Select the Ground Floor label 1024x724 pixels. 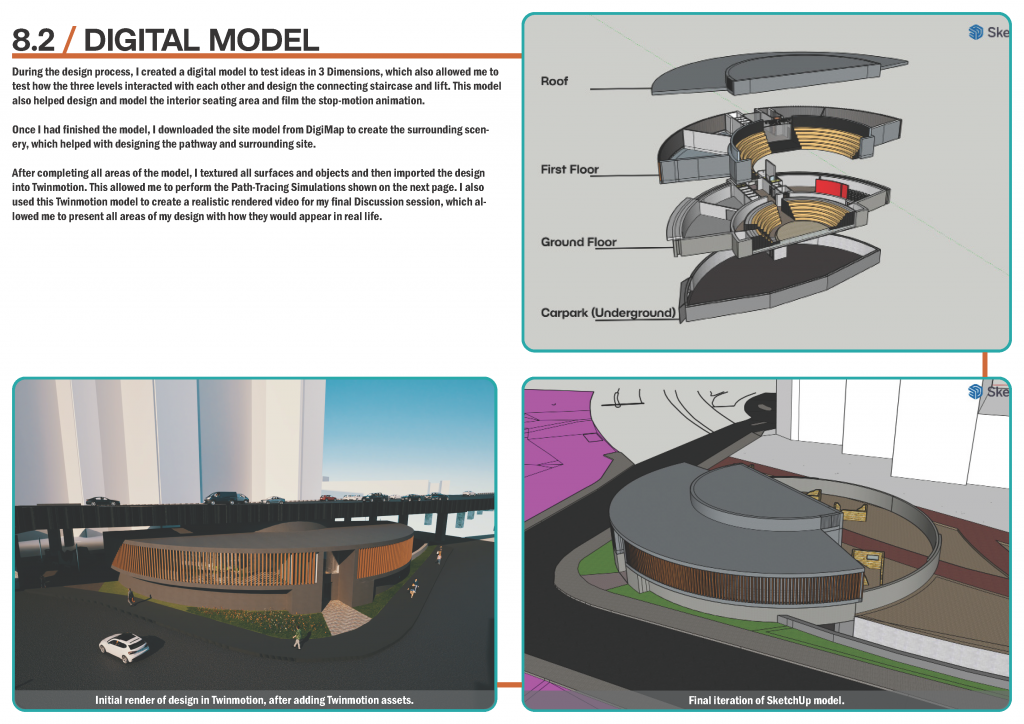[578, 242]
